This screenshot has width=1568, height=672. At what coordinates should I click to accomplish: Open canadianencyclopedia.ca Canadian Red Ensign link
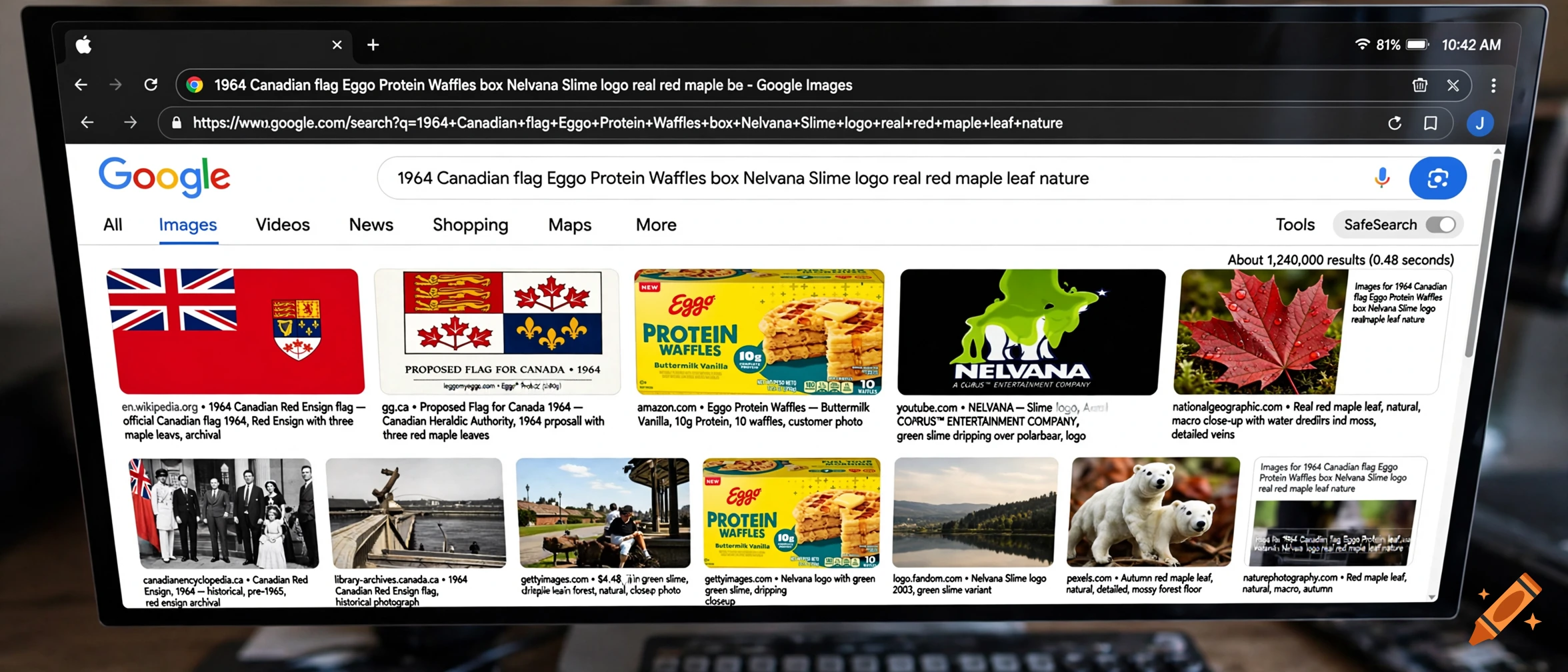point(225,591)
